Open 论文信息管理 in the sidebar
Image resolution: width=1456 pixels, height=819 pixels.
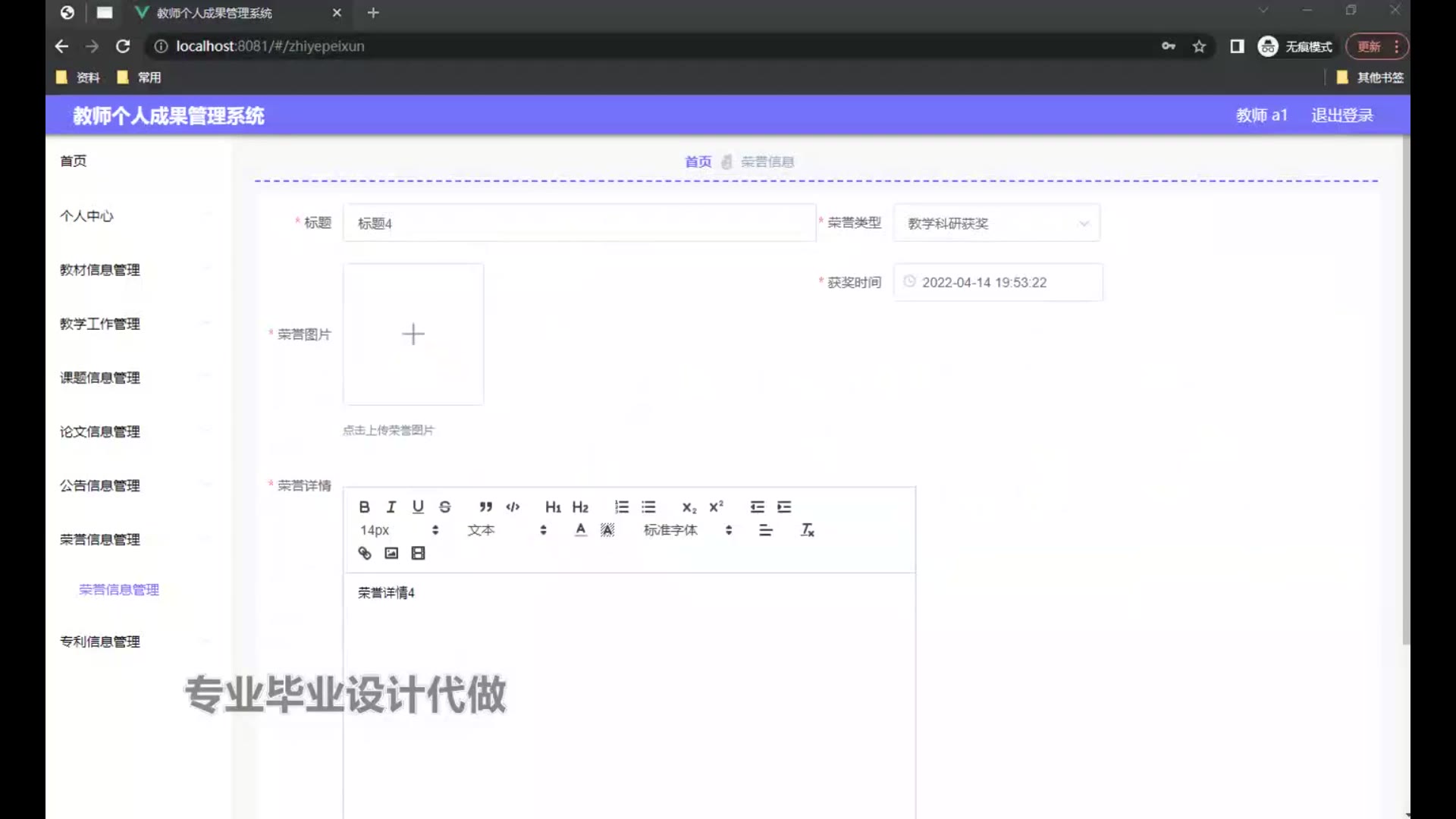coord(100,431)
